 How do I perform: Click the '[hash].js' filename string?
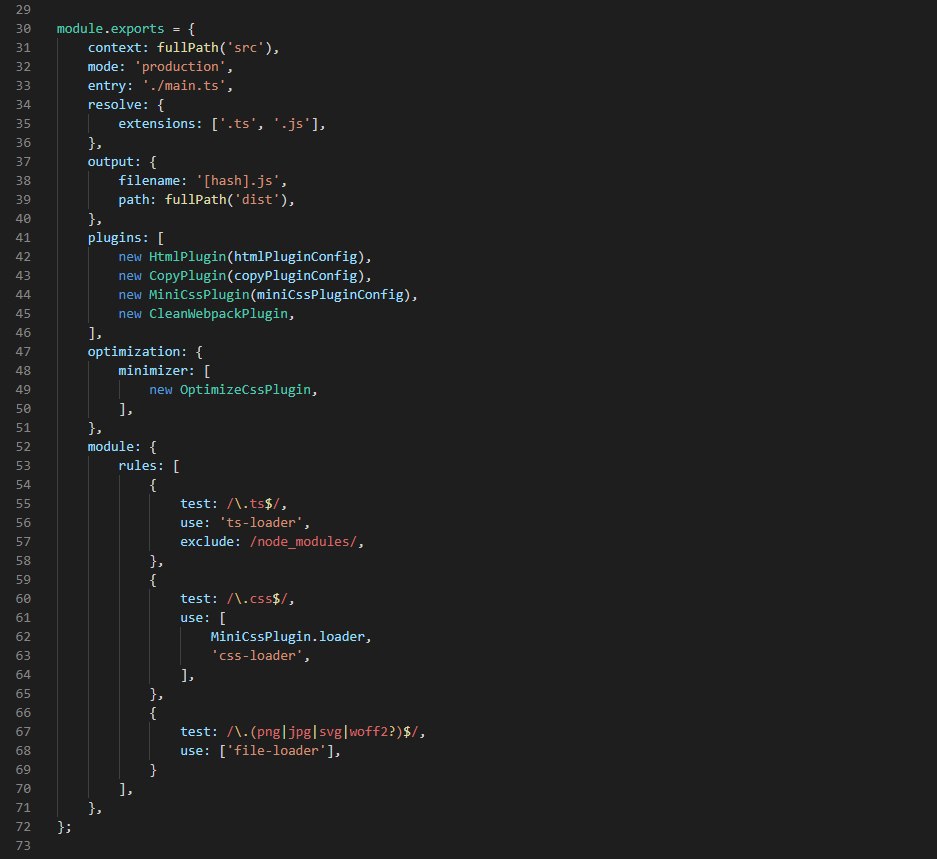click(x=238, y=181)
